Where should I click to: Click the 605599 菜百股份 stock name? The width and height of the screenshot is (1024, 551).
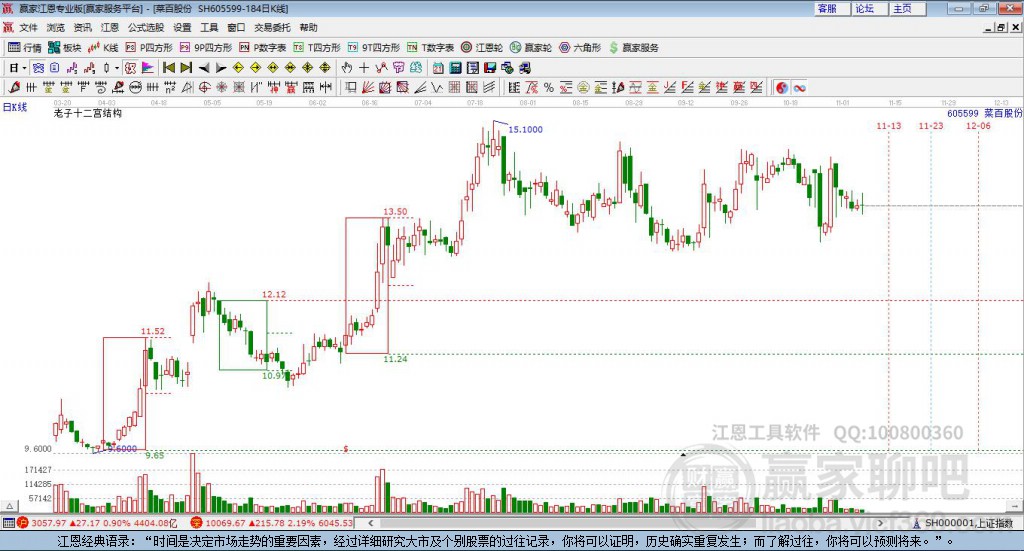985,113
